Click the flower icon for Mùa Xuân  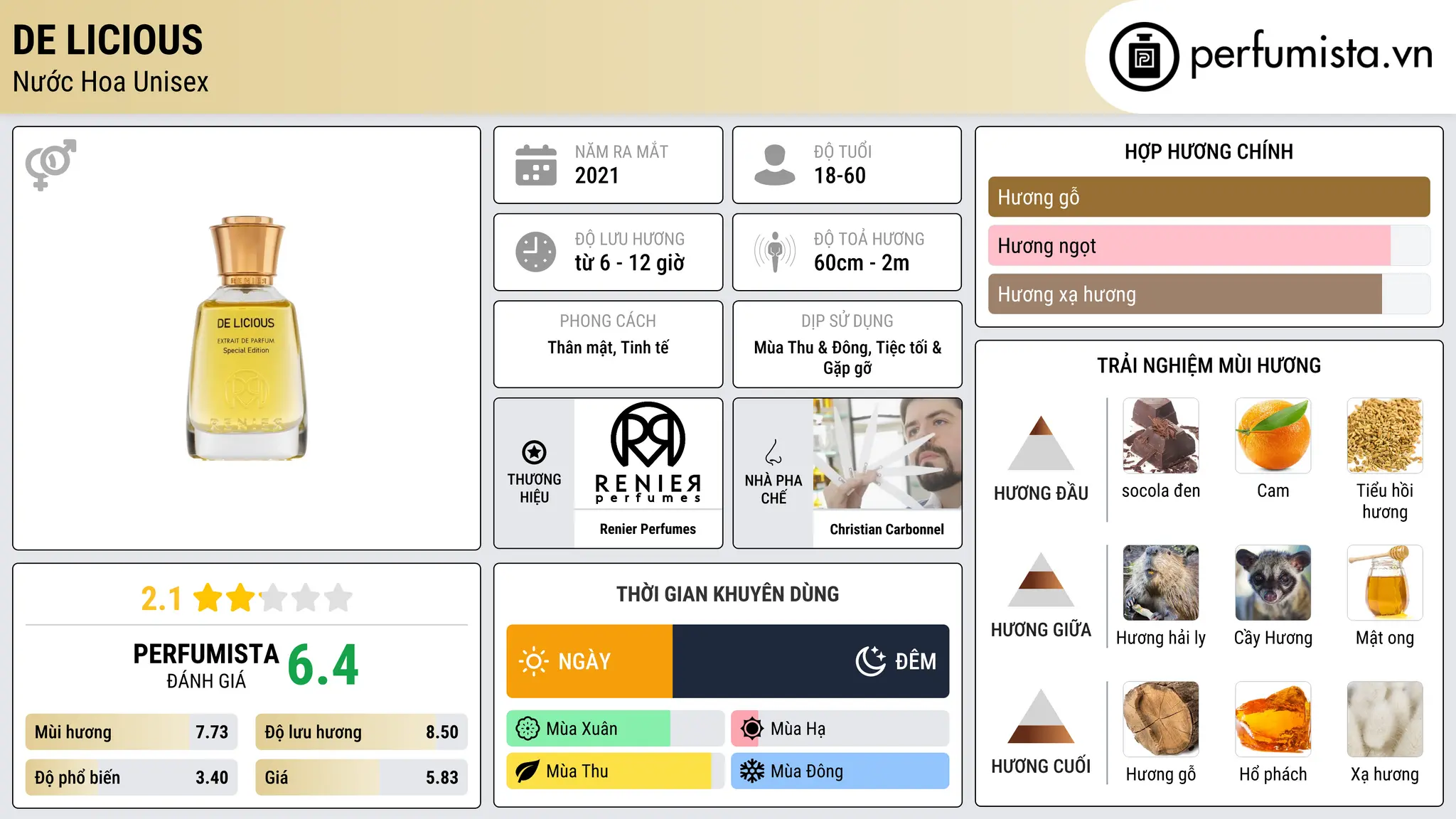tap(528, 729)
